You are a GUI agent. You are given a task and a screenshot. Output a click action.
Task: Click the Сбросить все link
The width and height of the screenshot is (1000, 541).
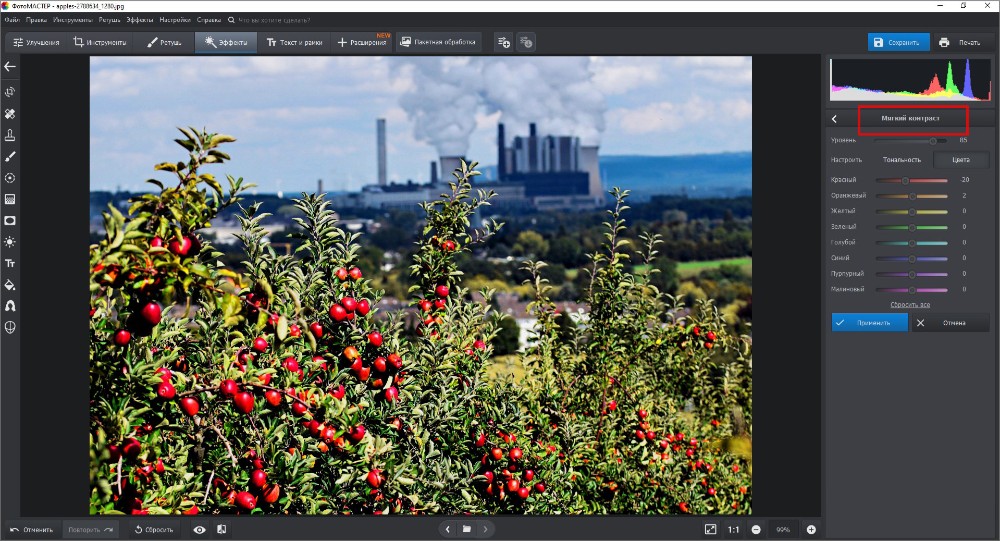click(910, 304)
